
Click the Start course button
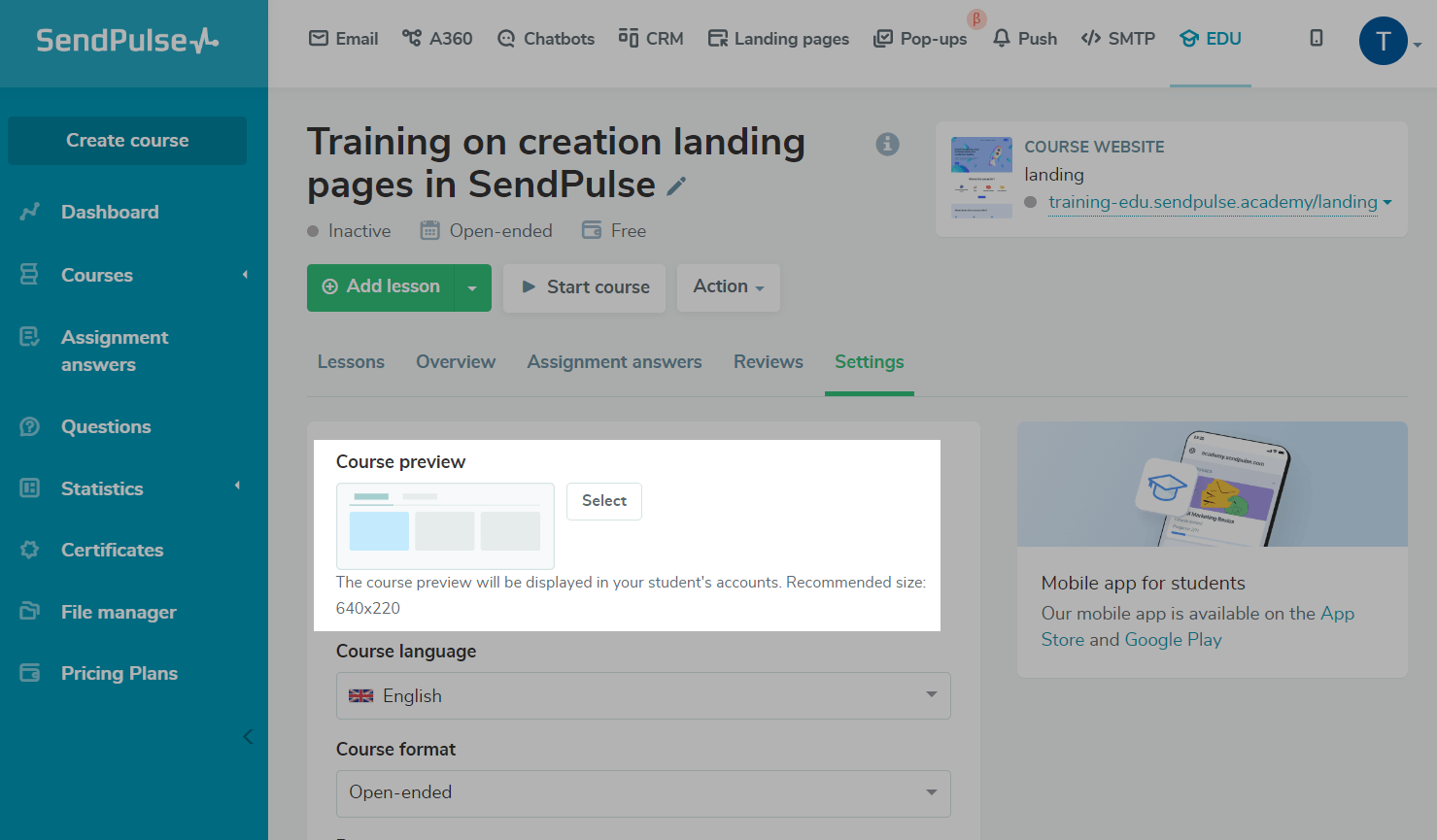pyautogui.click(x=584, y=287)
